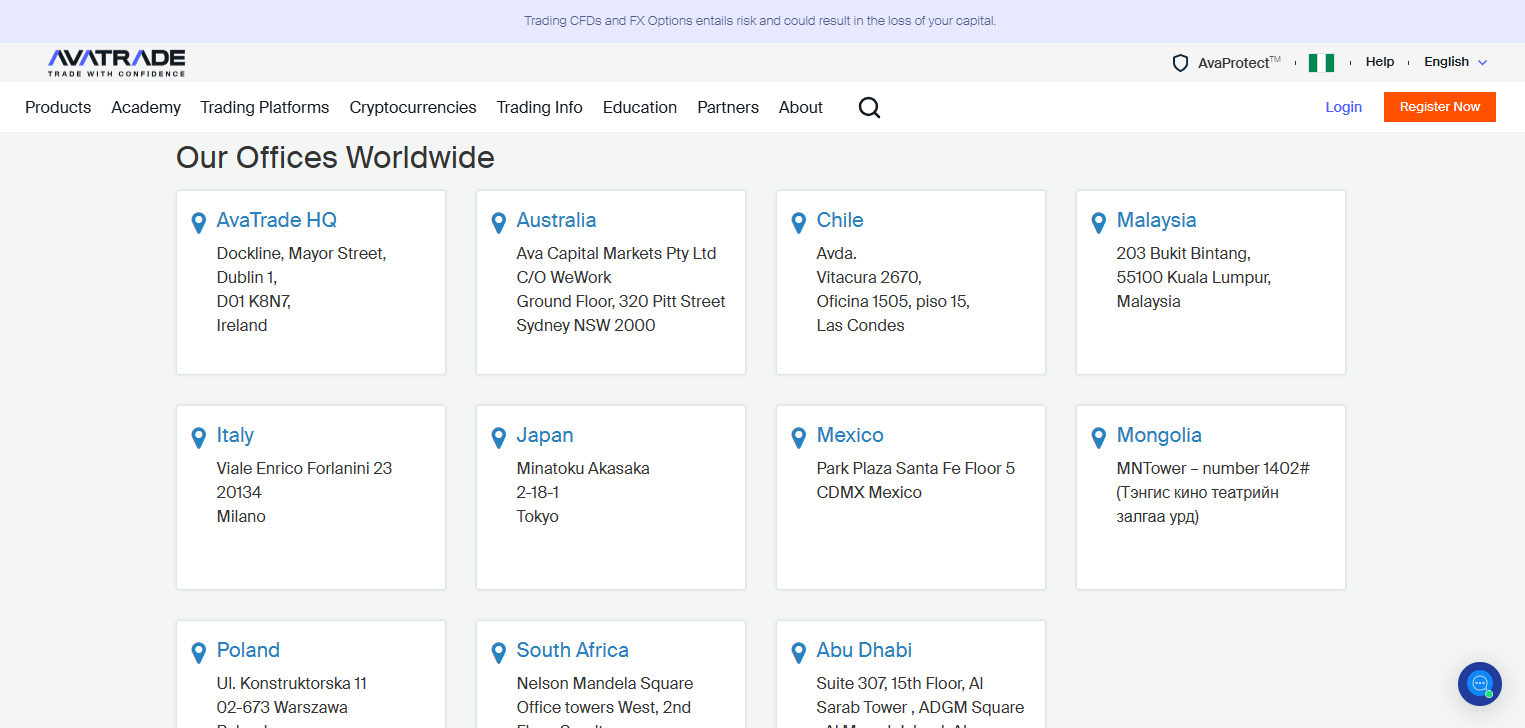The image size is (1525, 728).
Task: Click the Mexico location pin
Action: click(x=798, y=438)
